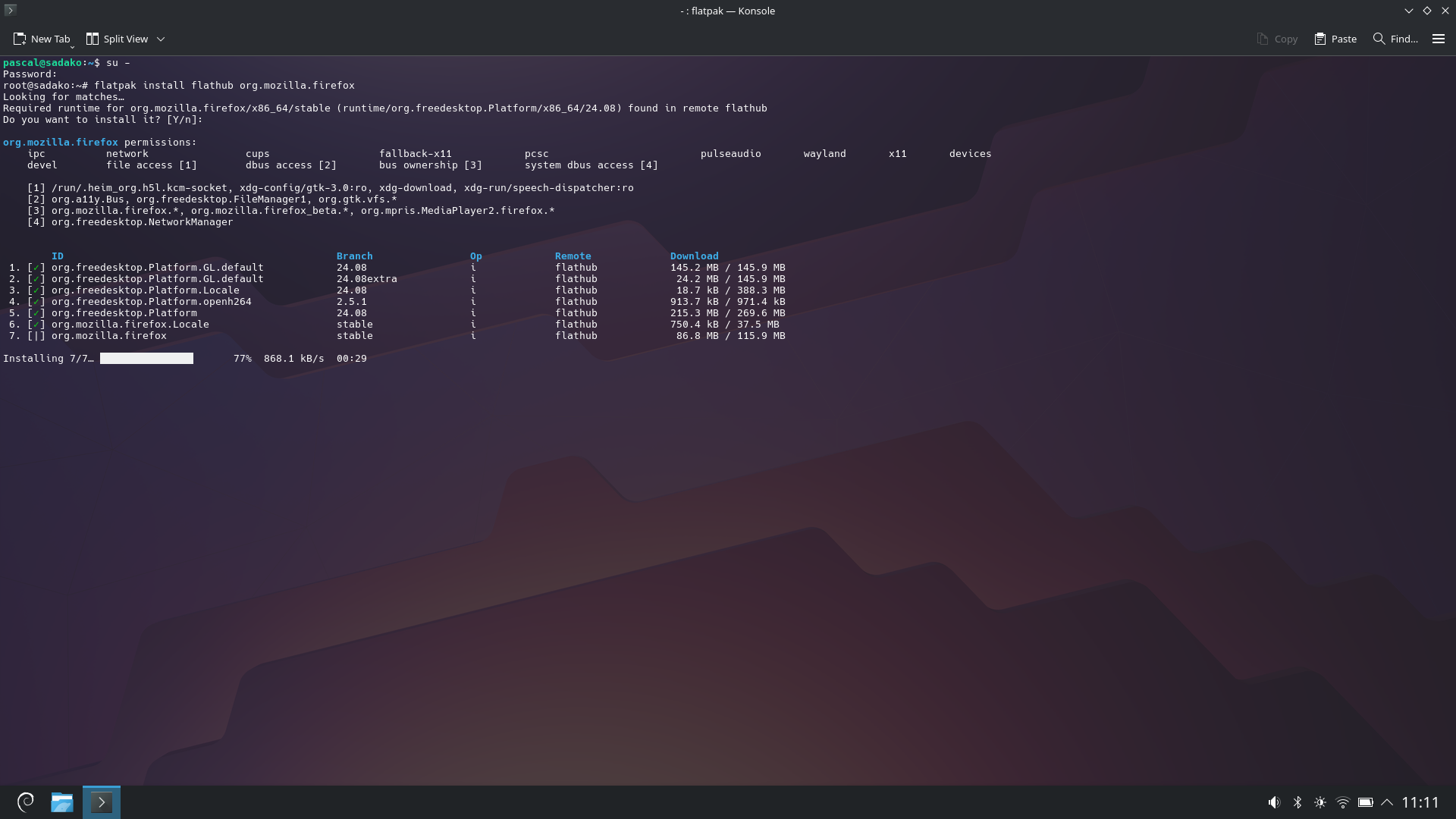The width and height of the screenshot is (1456, 819).
Task: Select the Konsole icon in the taskbar
Action: (101, 802)
